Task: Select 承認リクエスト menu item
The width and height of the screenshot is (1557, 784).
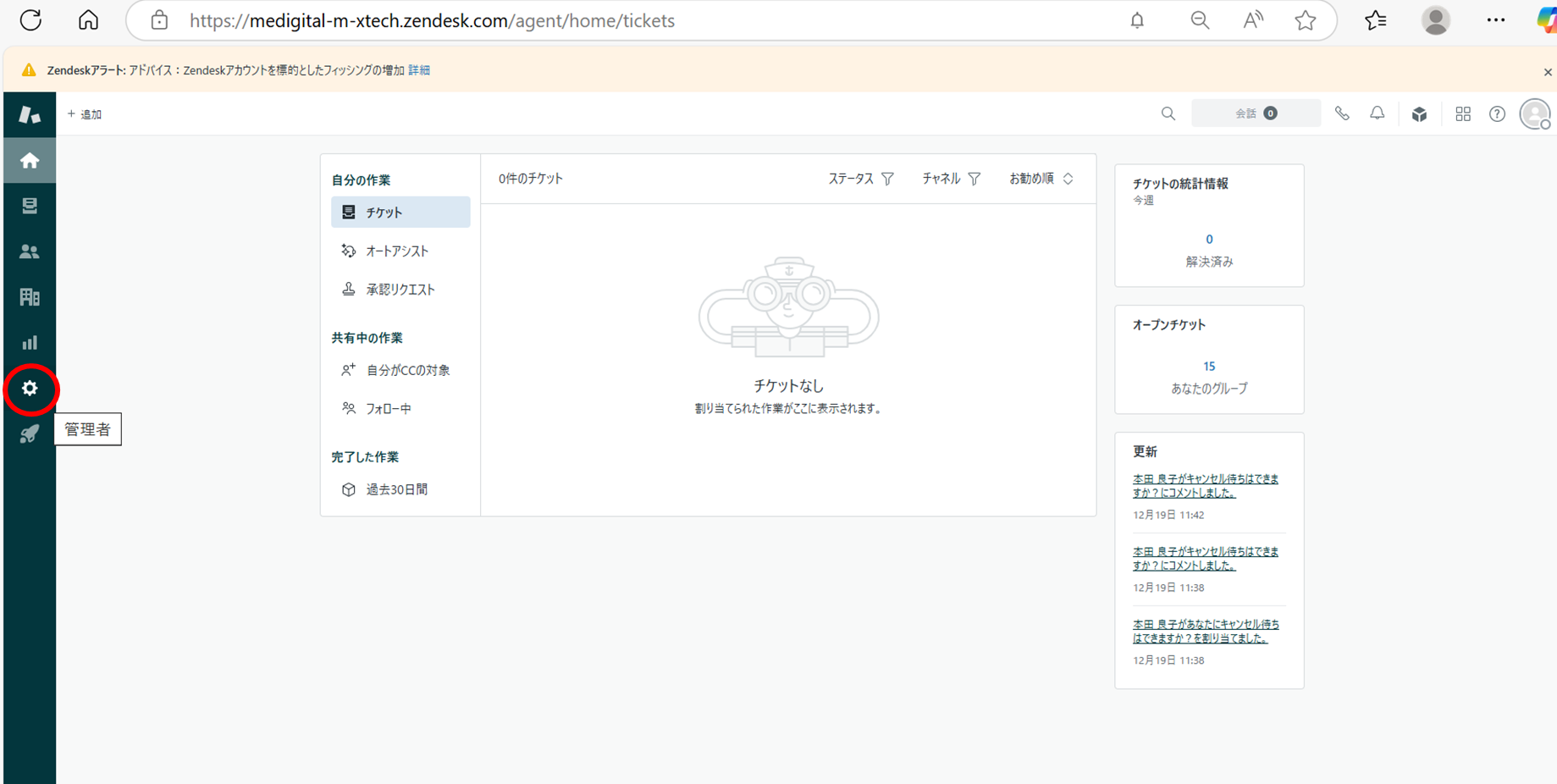Action: tap(400, 290)
